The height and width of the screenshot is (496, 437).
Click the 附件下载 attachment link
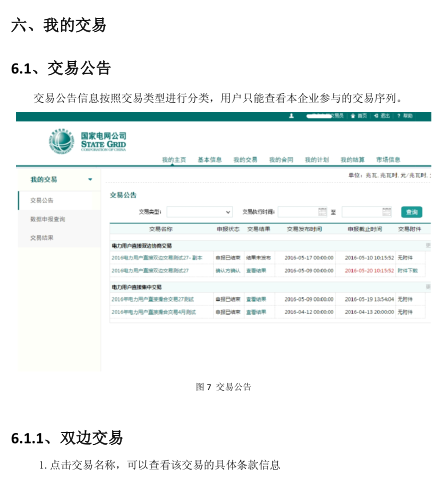click(x=407, y=270)
